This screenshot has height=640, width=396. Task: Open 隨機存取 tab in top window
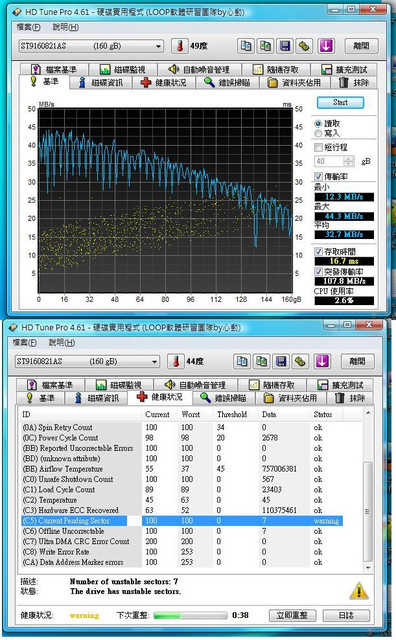[276, 69]
